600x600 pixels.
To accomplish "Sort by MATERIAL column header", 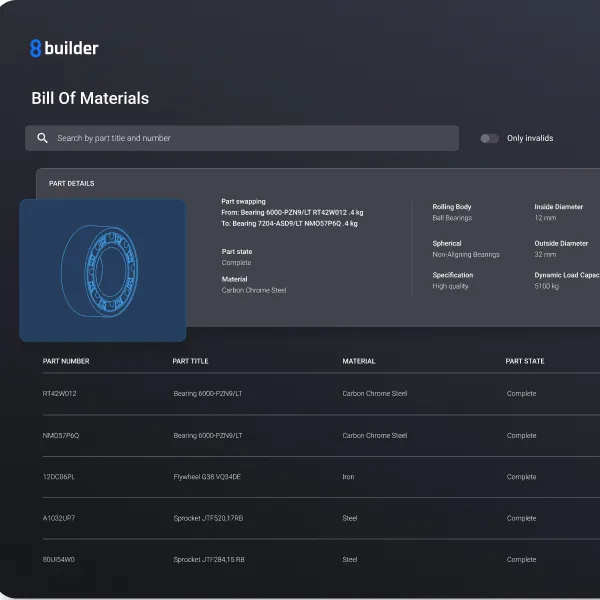I will point(359,361).
